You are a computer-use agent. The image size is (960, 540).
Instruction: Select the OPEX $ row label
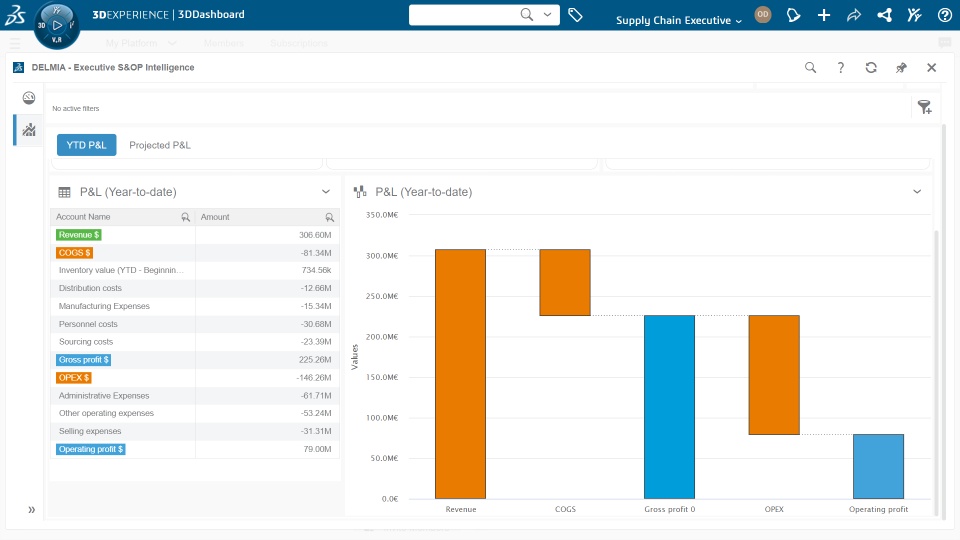coord(73,377)
